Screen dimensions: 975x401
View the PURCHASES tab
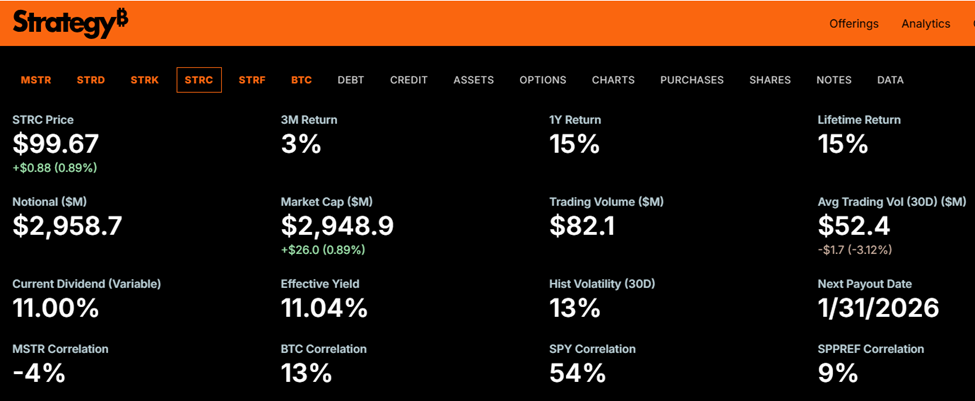click(692, 80)
